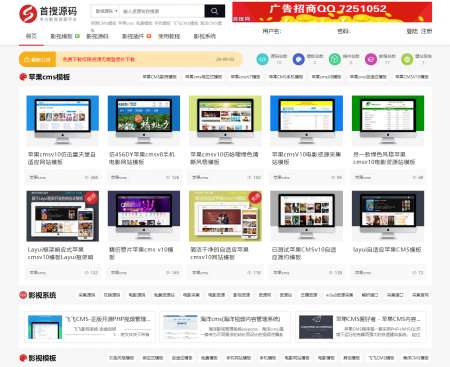Open the green-background template thumbnail
The width and height of the screenshot is (450, 367).
click(x=388, y=120)
